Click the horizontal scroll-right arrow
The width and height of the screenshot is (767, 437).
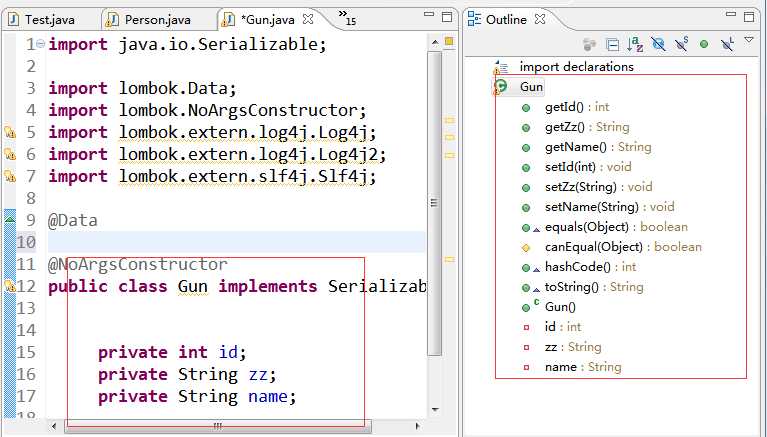(417, 426)
